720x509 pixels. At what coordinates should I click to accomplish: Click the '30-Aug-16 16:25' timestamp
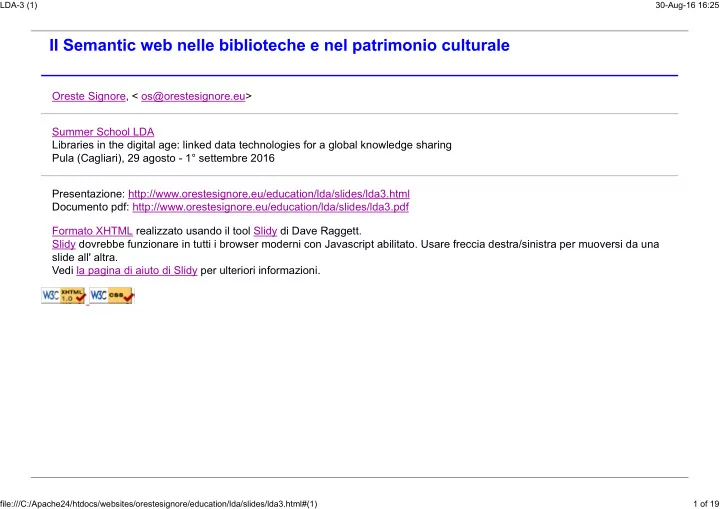pyautogui.click(x=687, y=5)
